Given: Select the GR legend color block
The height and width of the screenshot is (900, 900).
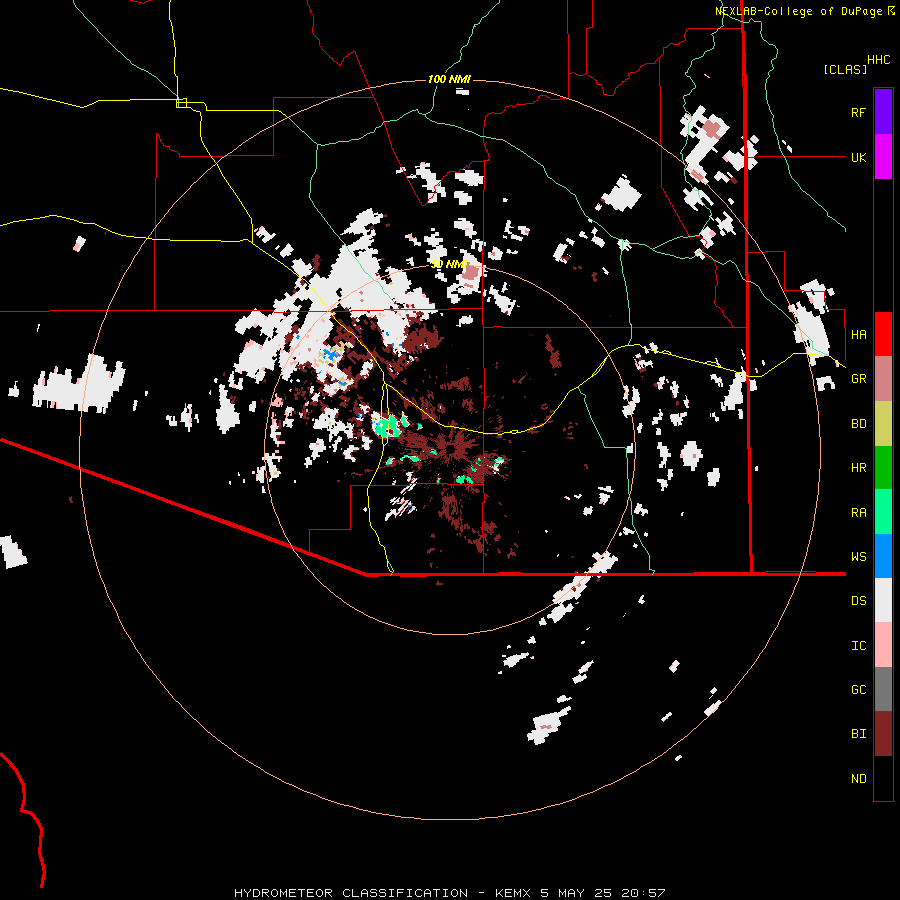Looking at the screenshot, I should coord(883,378).
